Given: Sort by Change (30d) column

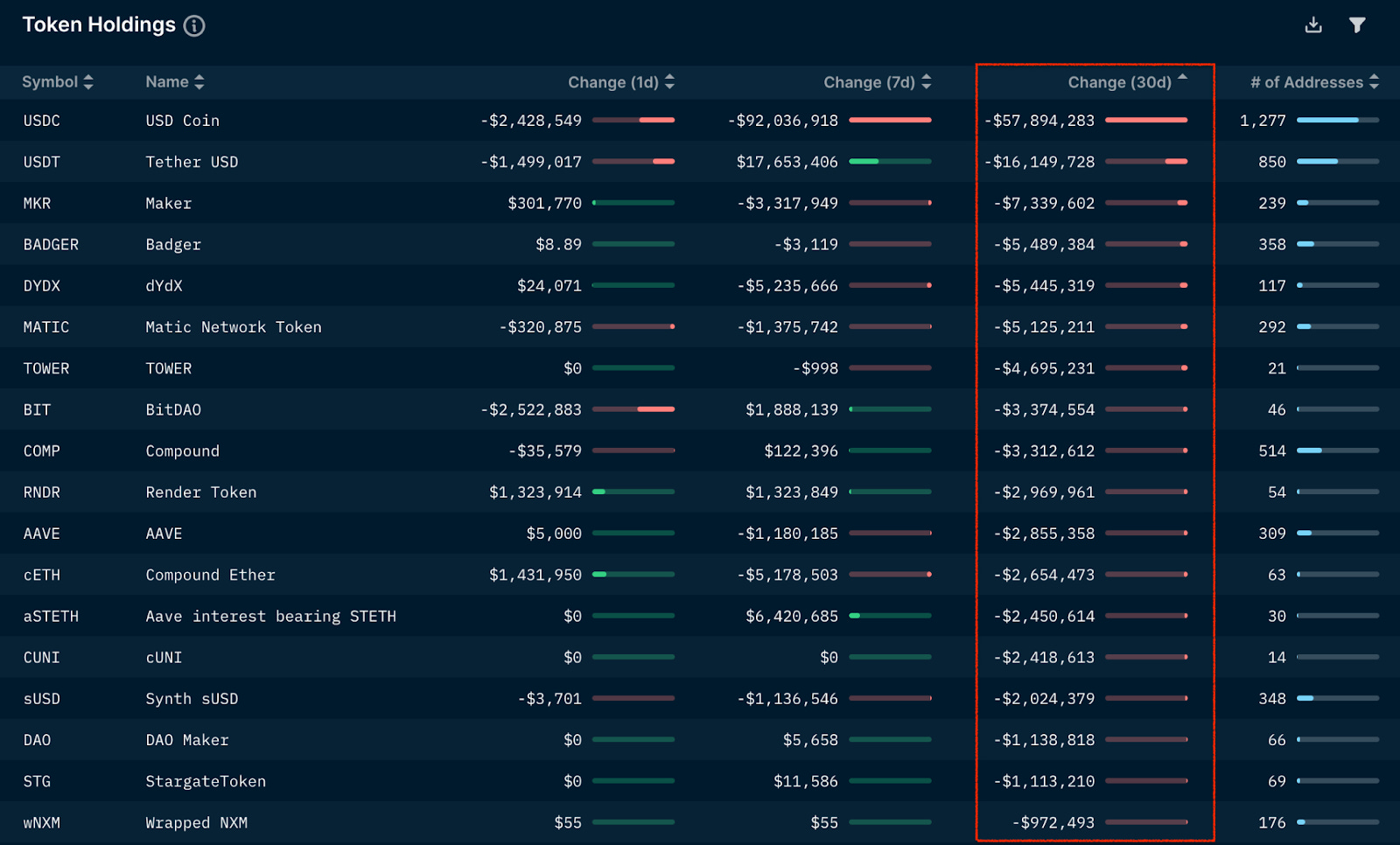Looking at the screenshot, I should (1128, 82).
